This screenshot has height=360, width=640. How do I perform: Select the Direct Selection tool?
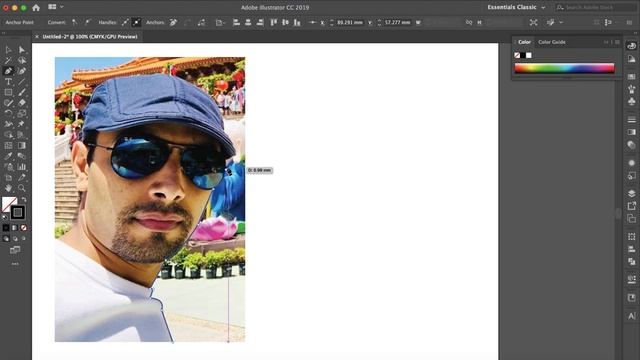pos(22,50)
